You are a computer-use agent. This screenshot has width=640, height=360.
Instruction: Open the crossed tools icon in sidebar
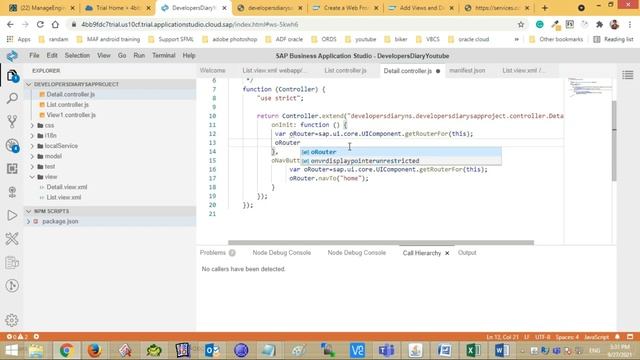coord(12,239)
